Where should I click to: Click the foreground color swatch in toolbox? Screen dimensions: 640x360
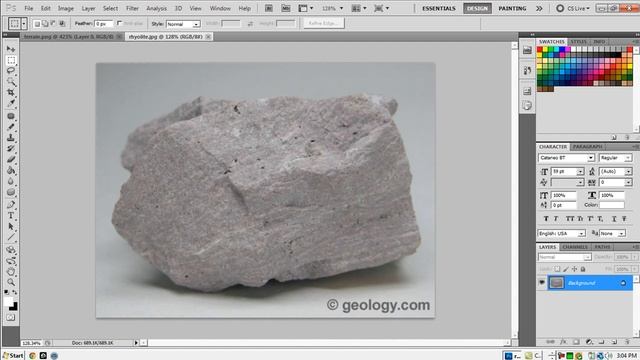[x=8, y=302]
